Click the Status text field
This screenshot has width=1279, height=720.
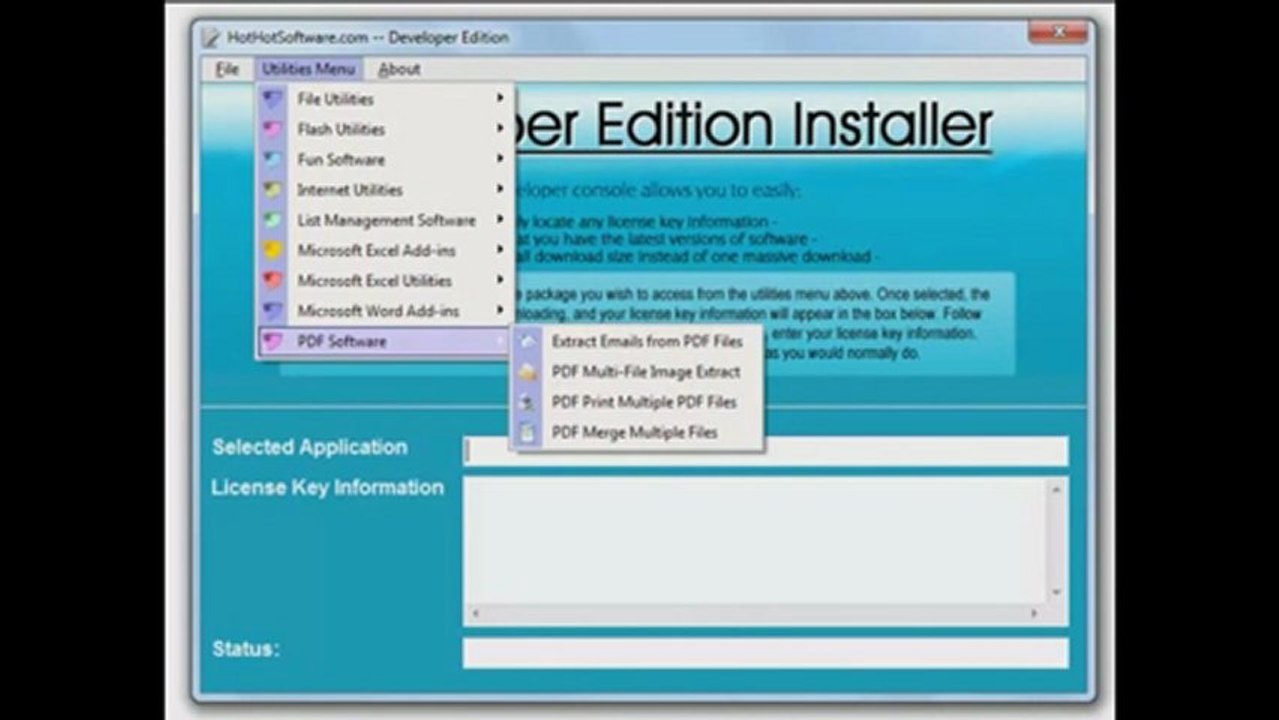(x=766, y=653)
